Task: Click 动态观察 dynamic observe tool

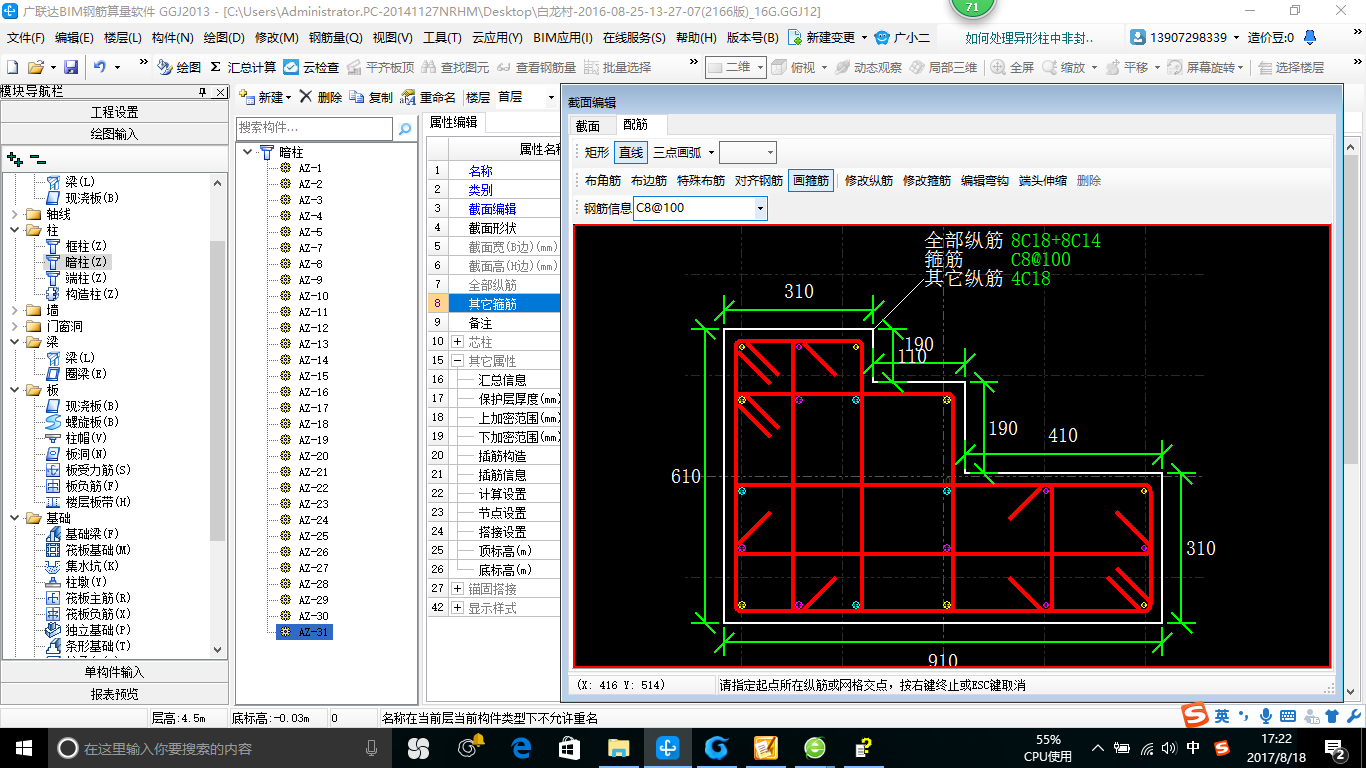Action: coord(868,67)
